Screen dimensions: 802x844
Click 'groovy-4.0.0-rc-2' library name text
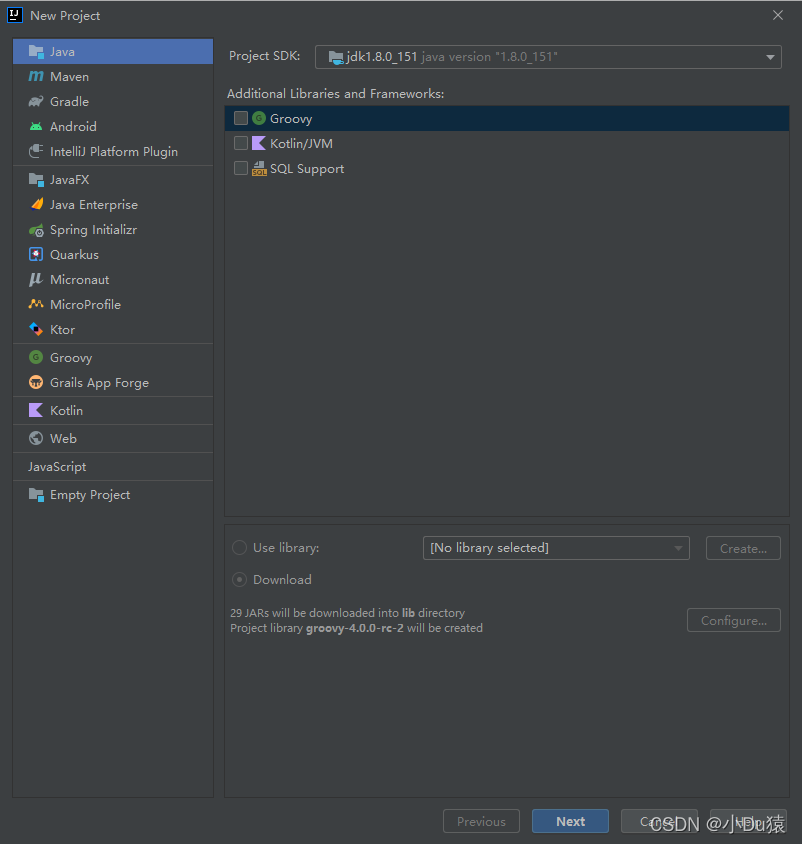(x=355, y=628)
